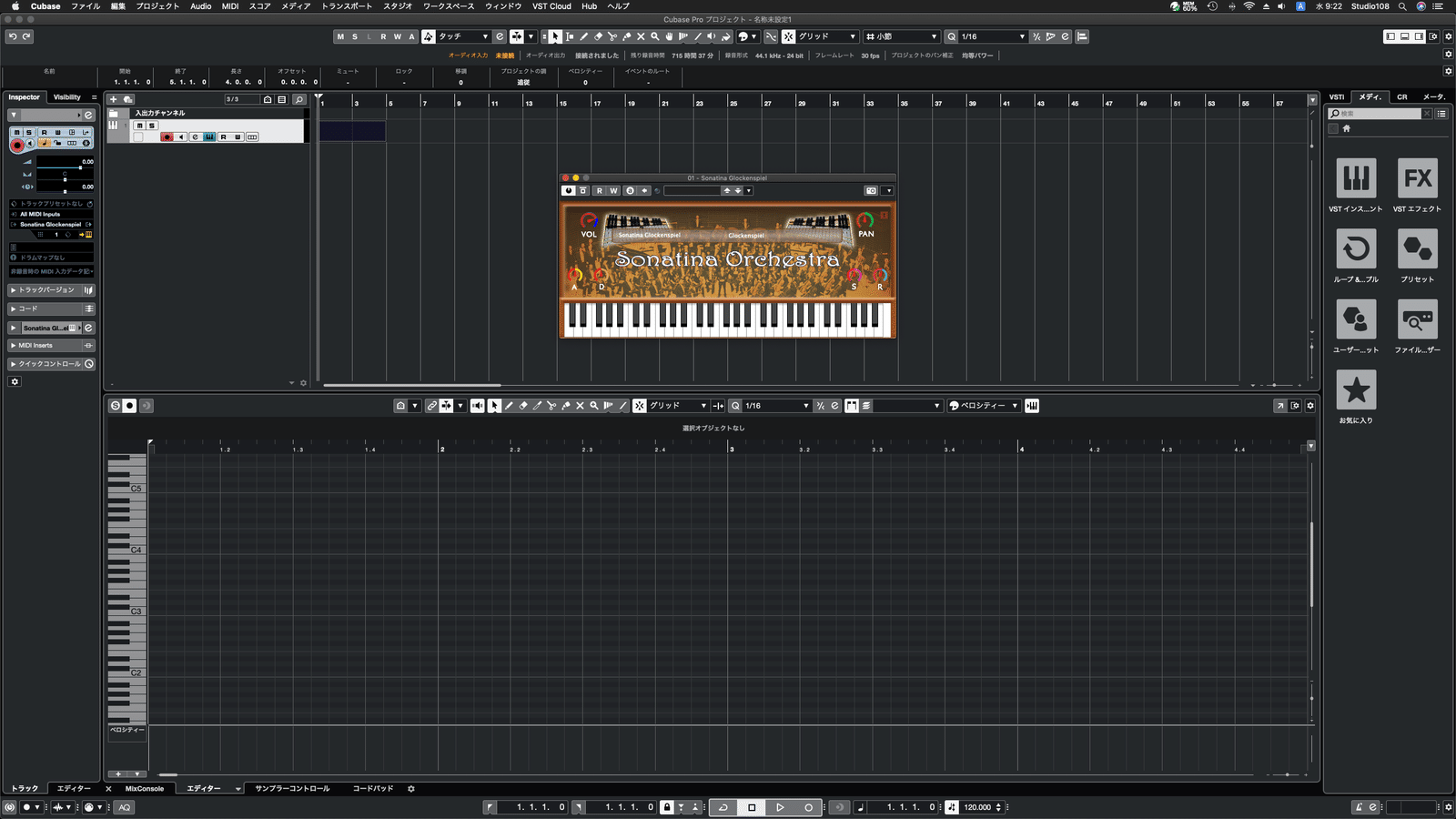
Task: Toggle Monitor speaker button on the track row
Action: [180, 136]
